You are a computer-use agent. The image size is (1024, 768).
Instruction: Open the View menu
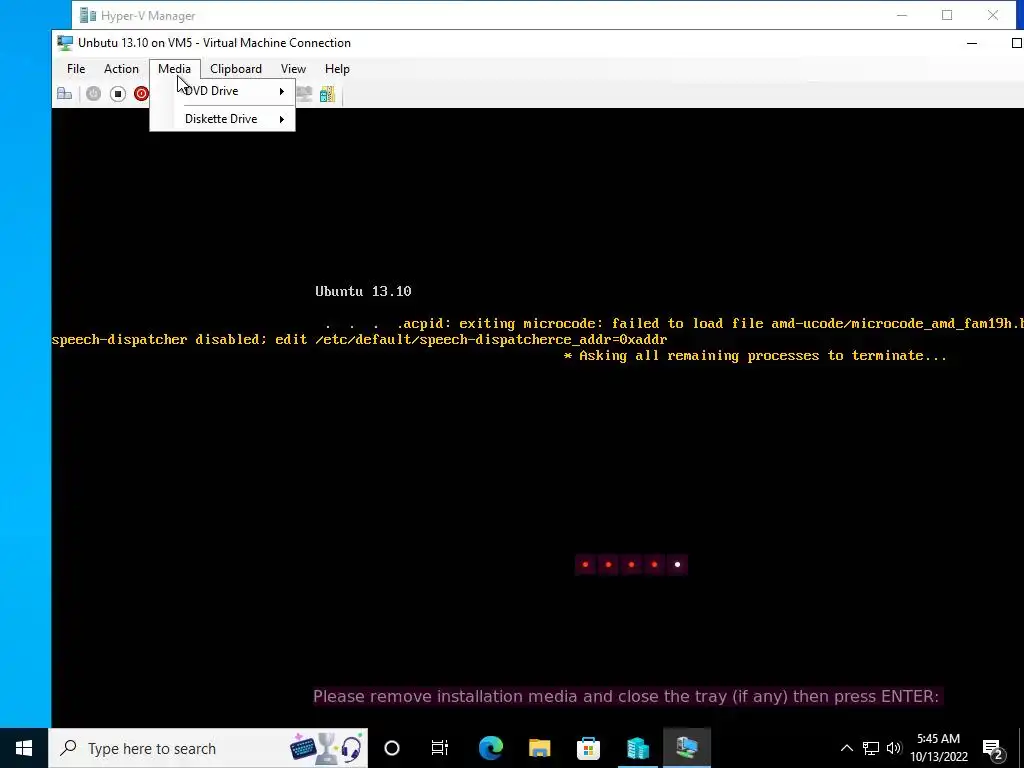coord(293,69)
